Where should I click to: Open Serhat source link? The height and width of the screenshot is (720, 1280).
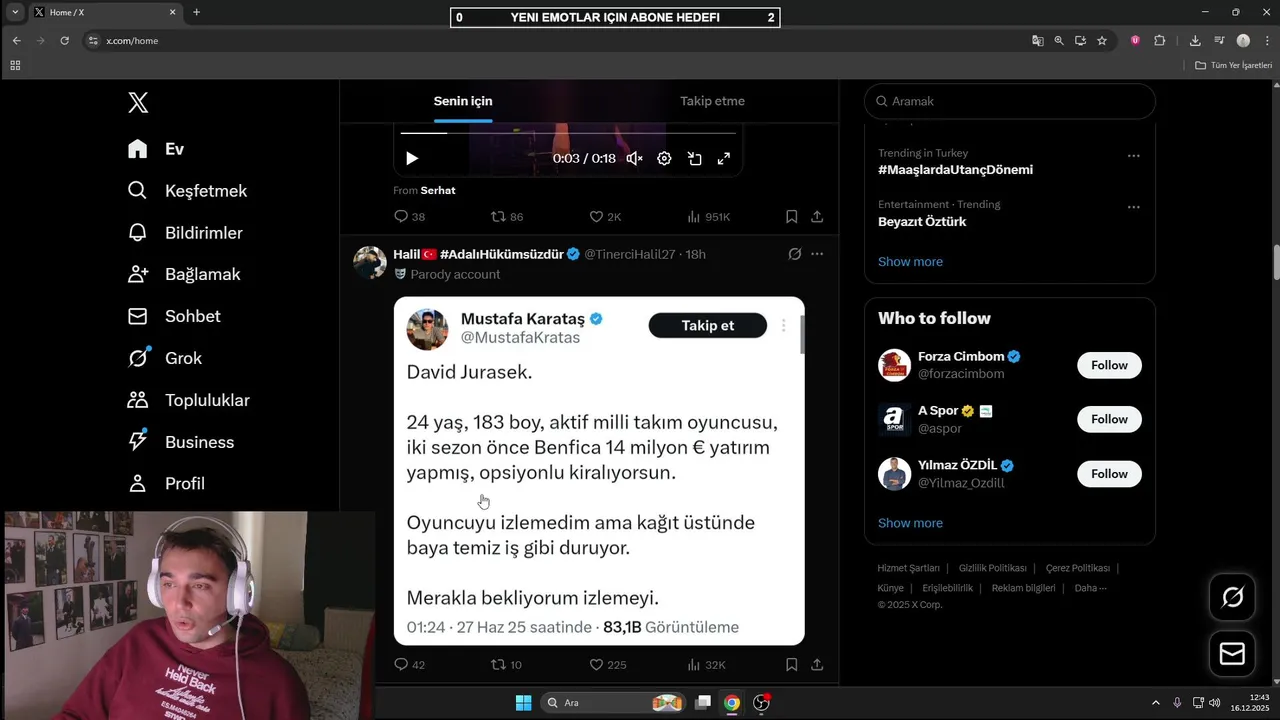click(x=438, y=190)
